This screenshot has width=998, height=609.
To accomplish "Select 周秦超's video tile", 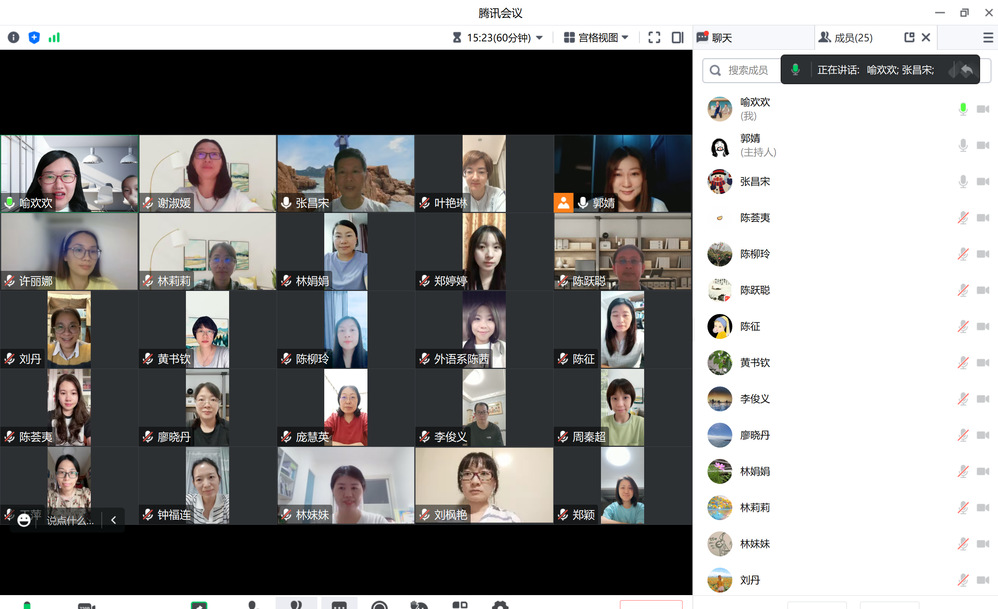I will point(622,407).
